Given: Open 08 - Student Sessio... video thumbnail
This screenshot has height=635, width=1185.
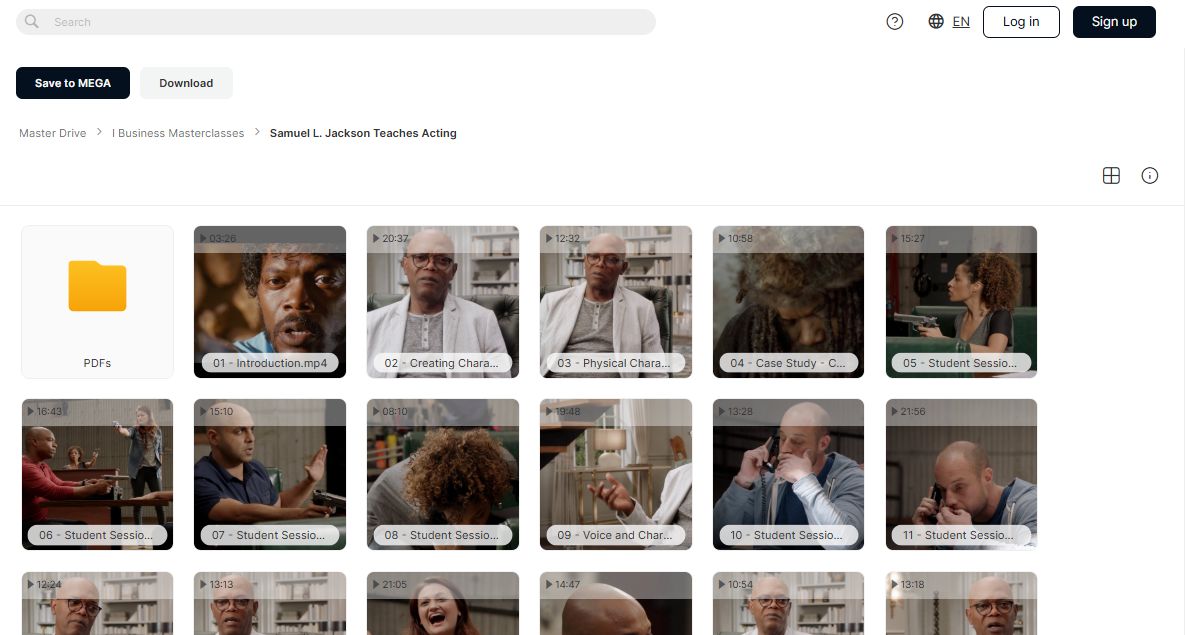Looking at the screenshot, I should pyautogui.click(x=443, y=474).
